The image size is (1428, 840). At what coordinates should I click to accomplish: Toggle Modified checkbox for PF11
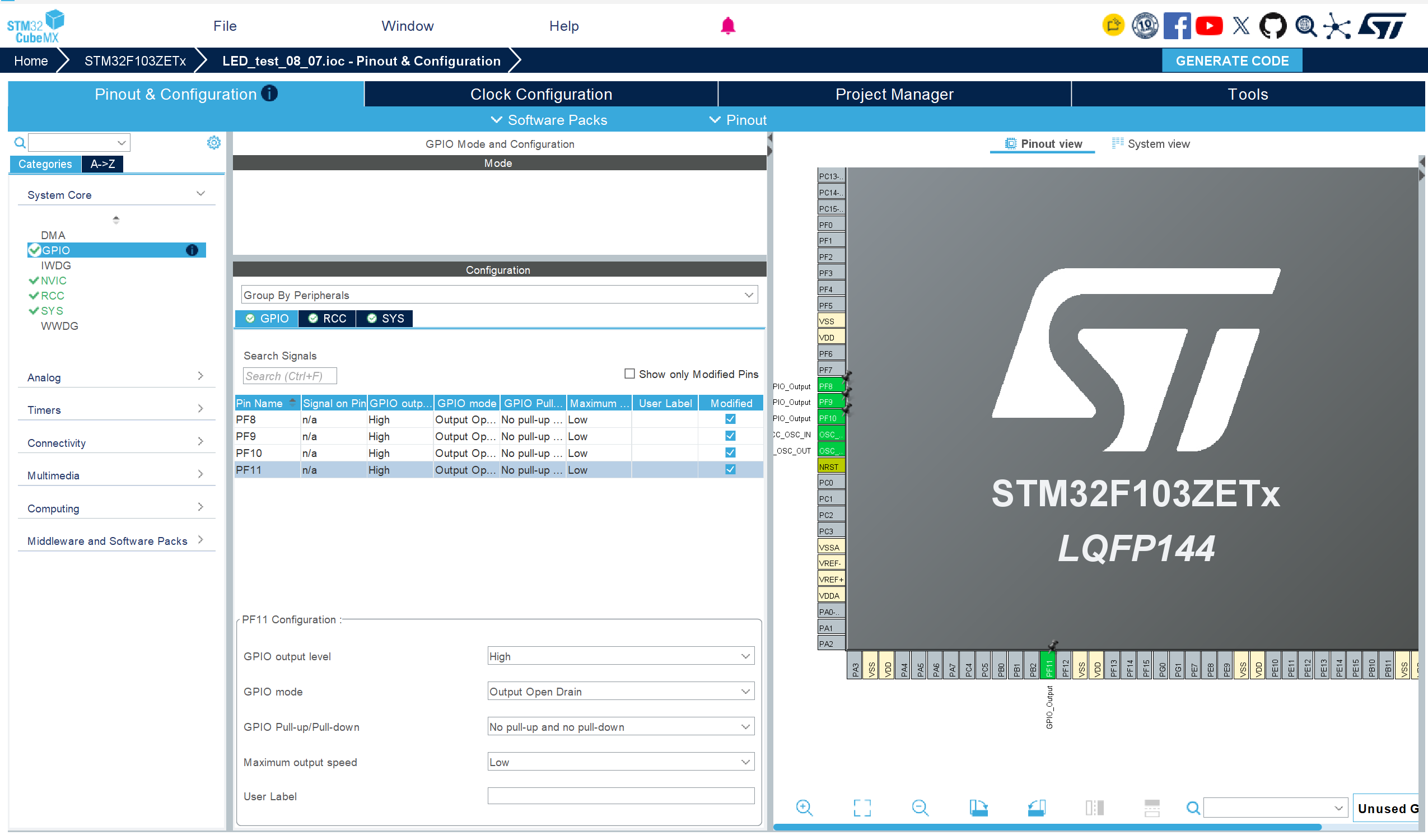pos(730,469)
